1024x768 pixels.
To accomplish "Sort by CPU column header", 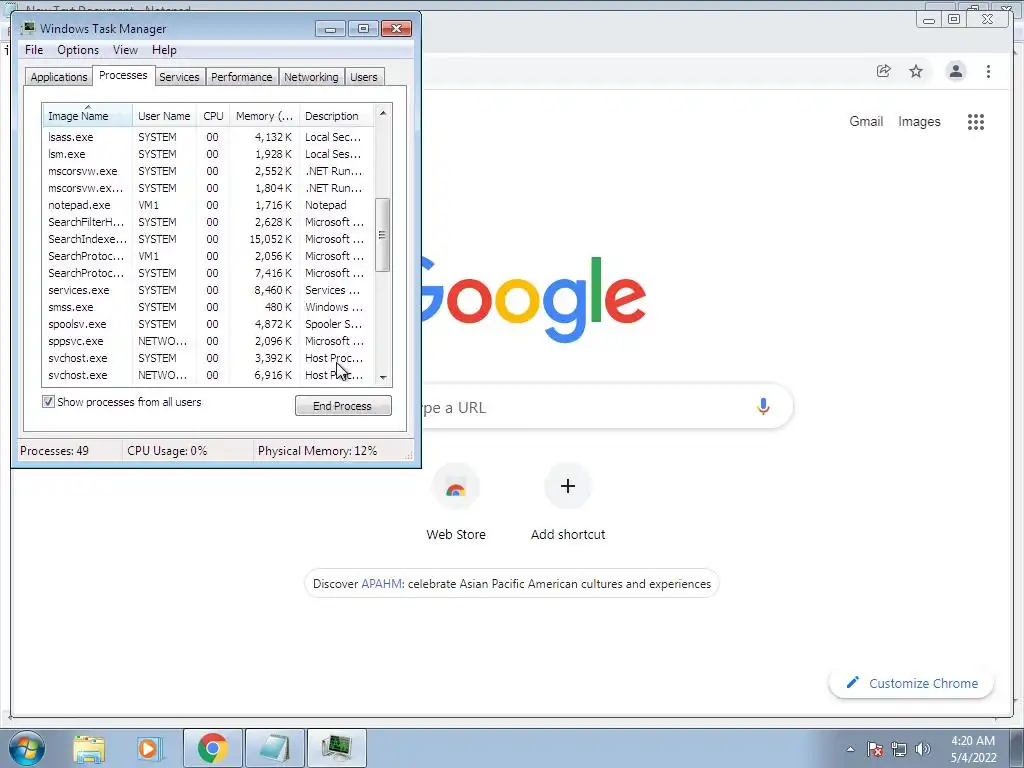I will (213, 116).
